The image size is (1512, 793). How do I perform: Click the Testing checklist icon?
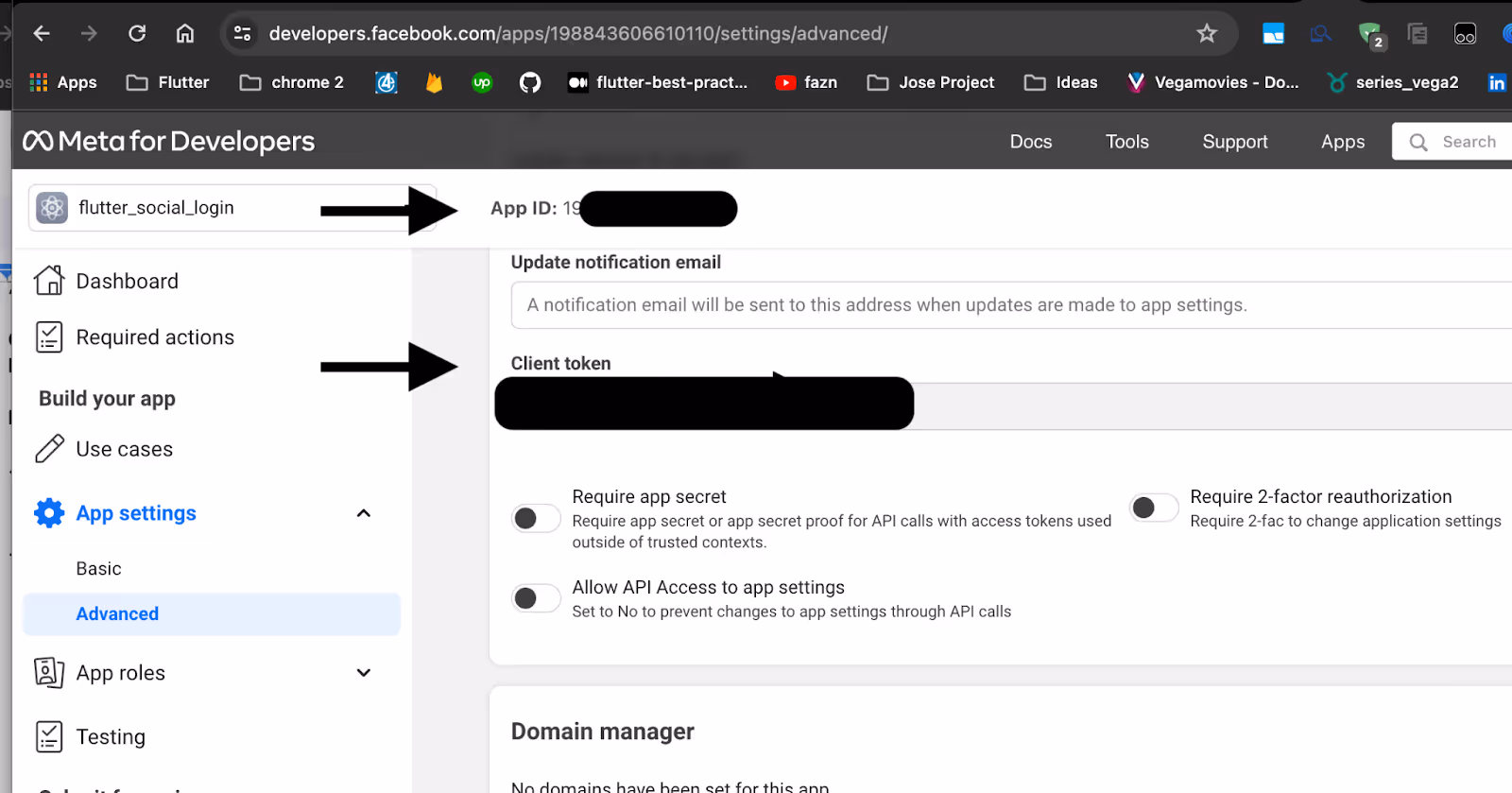(x=49, y=737)
